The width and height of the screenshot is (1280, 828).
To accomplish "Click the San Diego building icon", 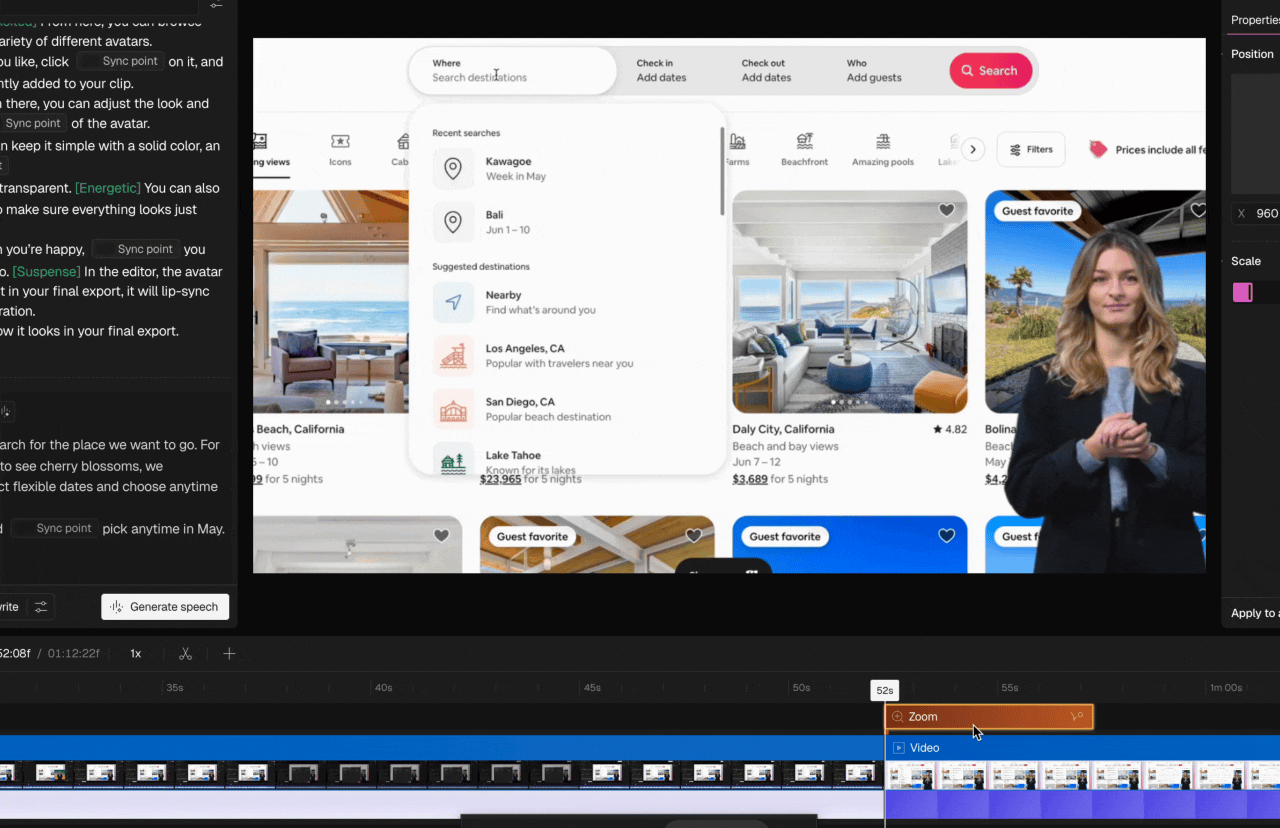I will tap(453, 409).
